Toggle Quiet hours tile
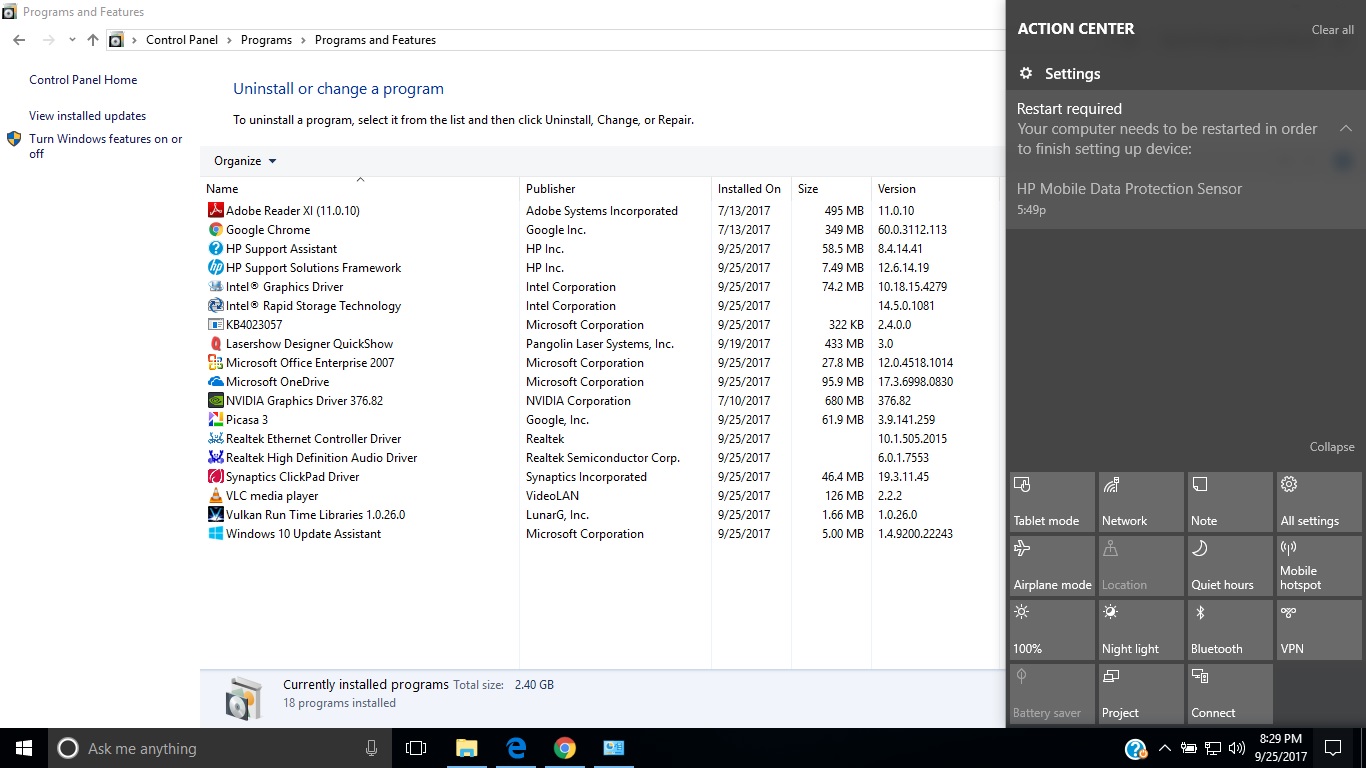 [x=1229, y=566]
